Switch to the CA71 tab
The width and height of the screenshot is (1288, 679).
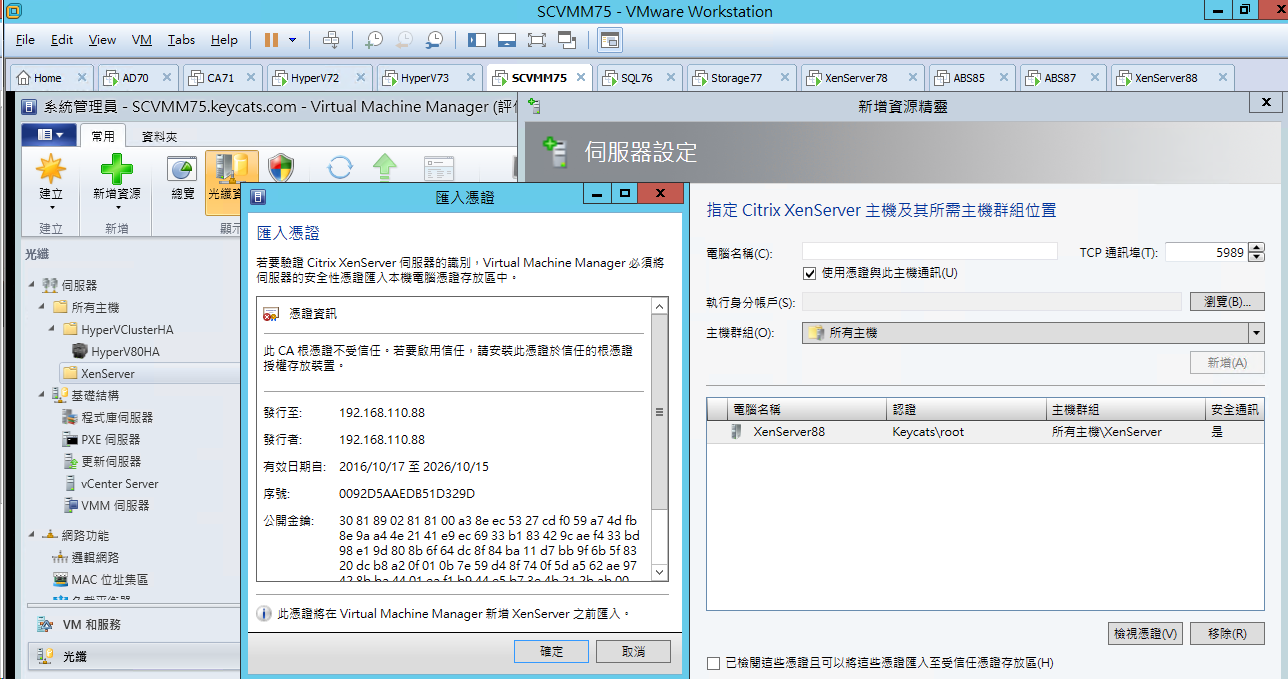[x=220, y=77]
